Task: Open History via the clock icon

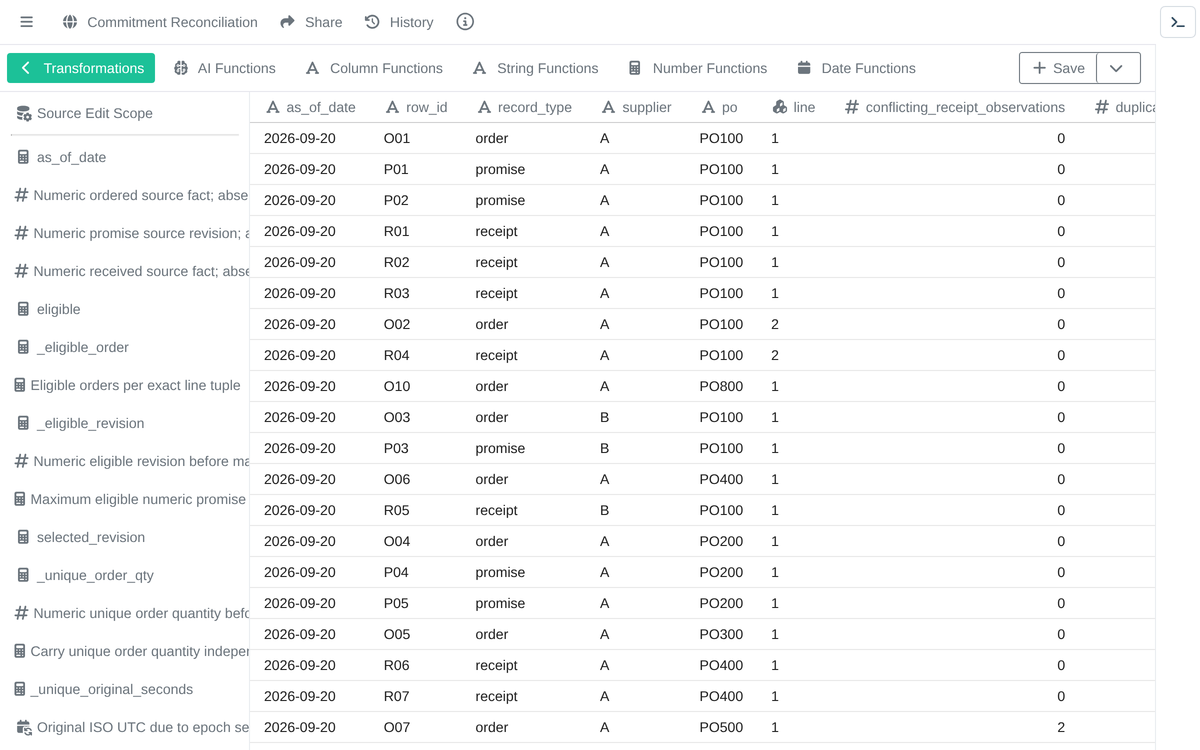Action: (372, 22)
